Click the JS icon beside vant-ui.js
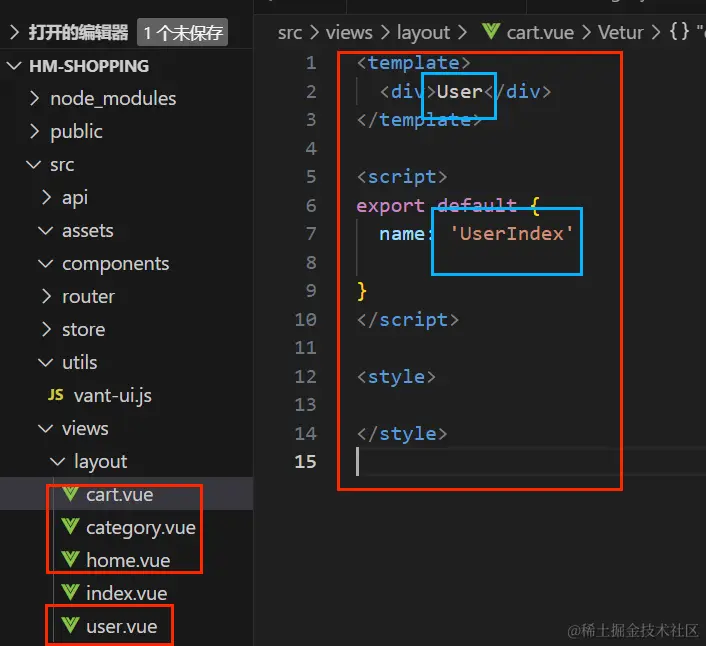 coord(56,395)
